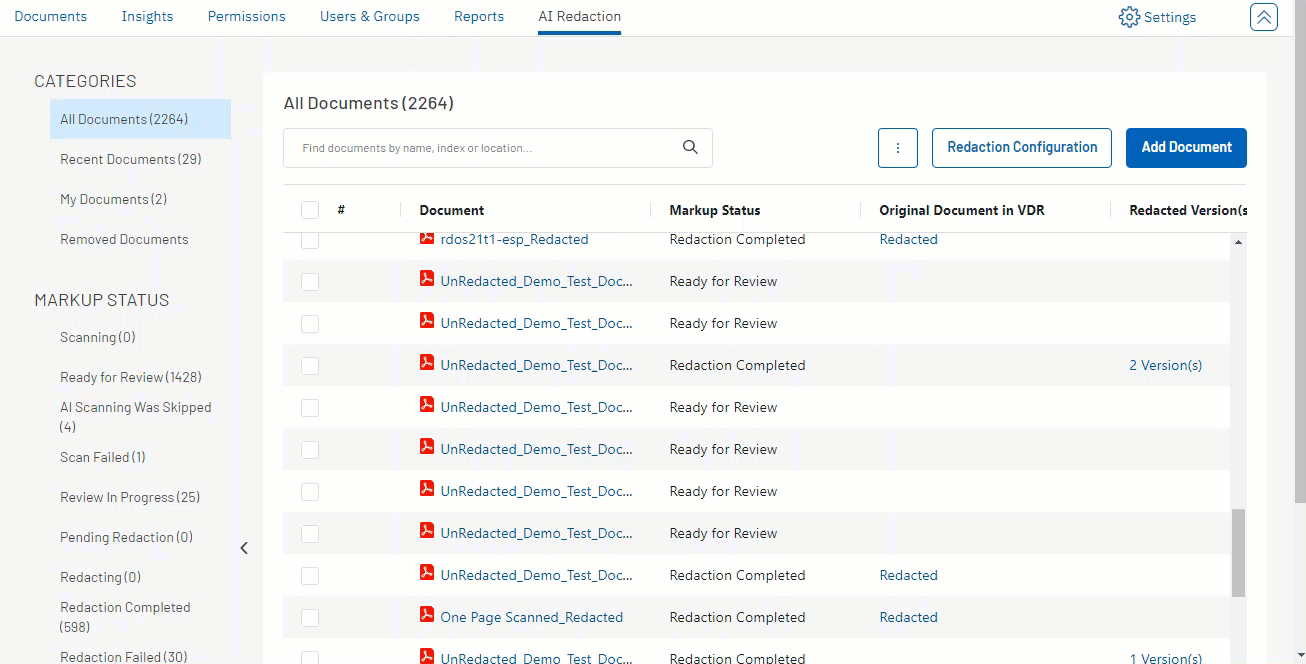
Task: Click Redaction Completed status in rdos21t1 row
Action: tap(737, 239)
